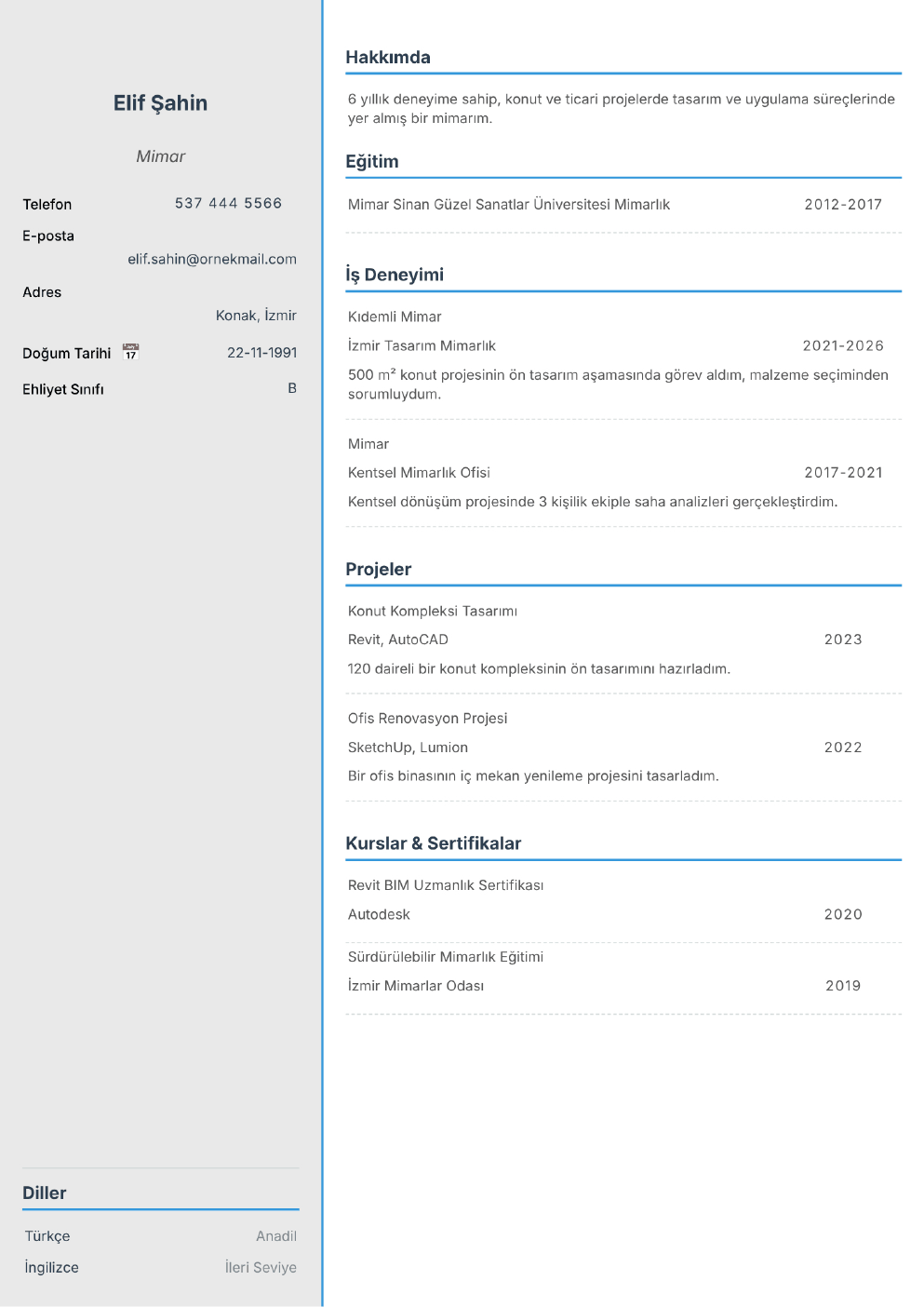Viewport: 924px width, 1307px height.
Task: Click the Kurslar & Sertifikalar heading
Action: [434, 843]
